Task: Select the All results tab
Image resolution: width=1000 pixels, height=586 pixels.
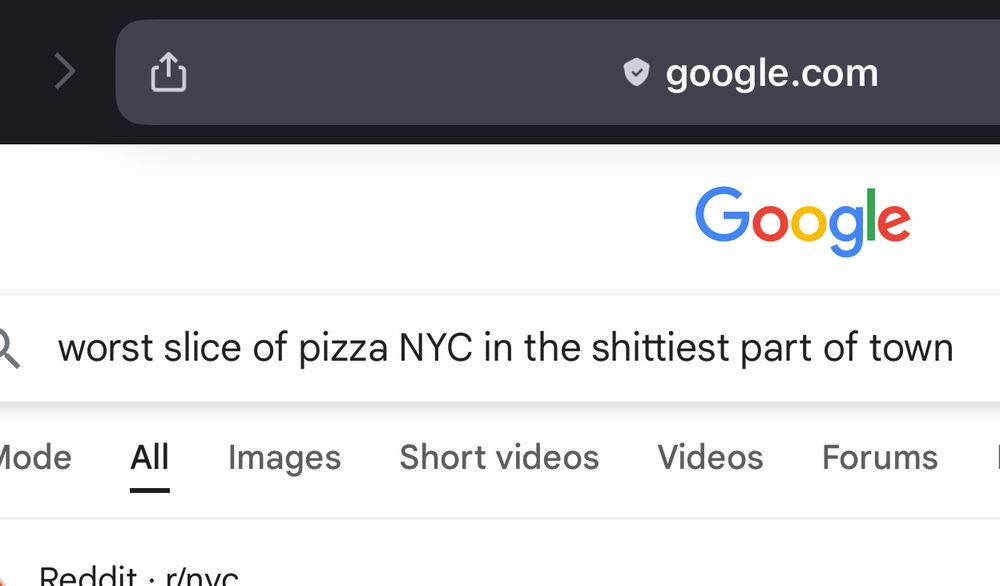Action: coord(150,457)
